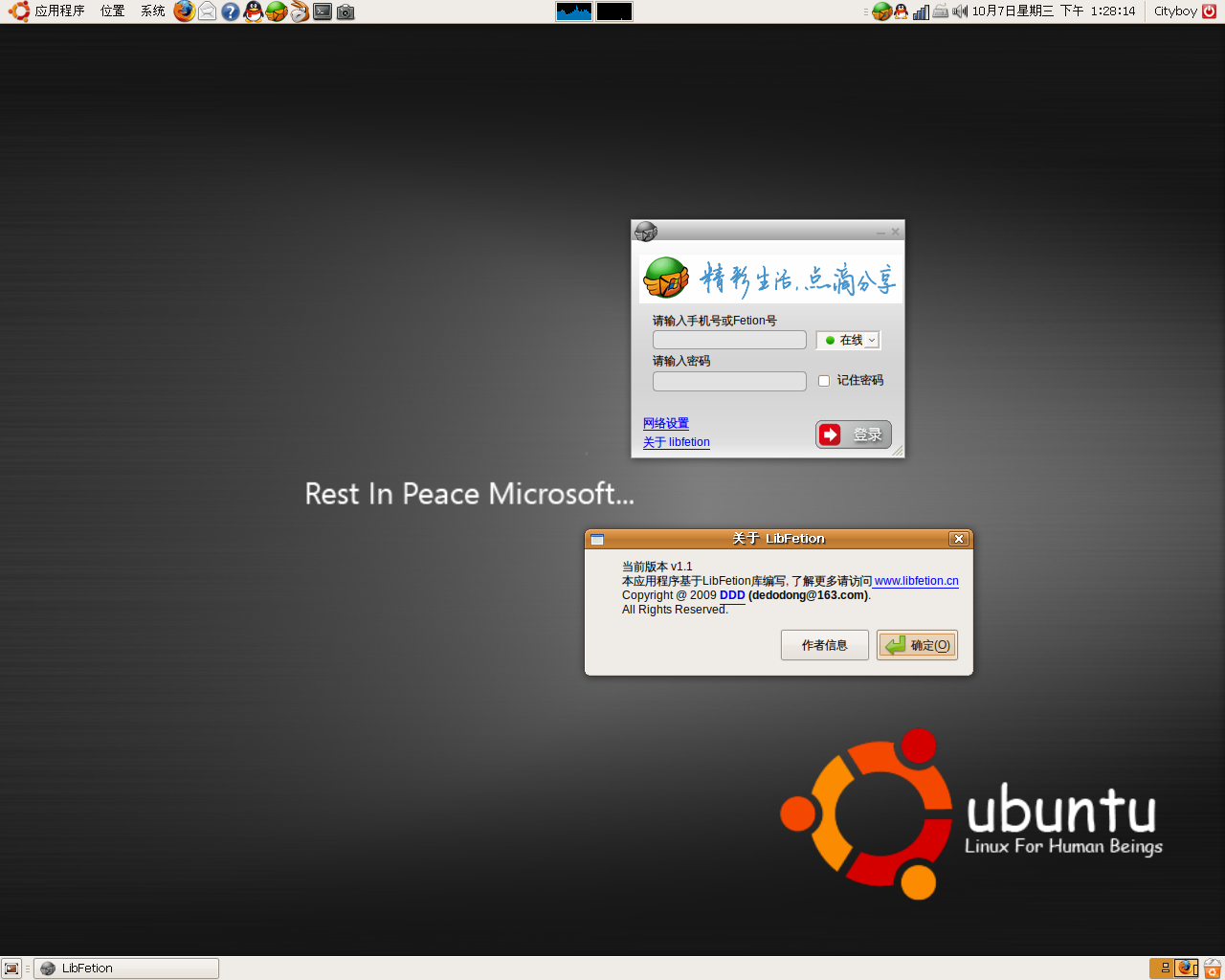Click the Fetion slogan banner image

tap(770, 278)
